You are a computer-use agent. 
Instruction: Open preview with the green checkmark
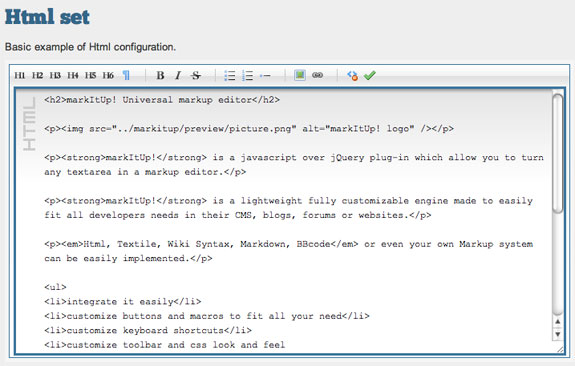(370, 76)
